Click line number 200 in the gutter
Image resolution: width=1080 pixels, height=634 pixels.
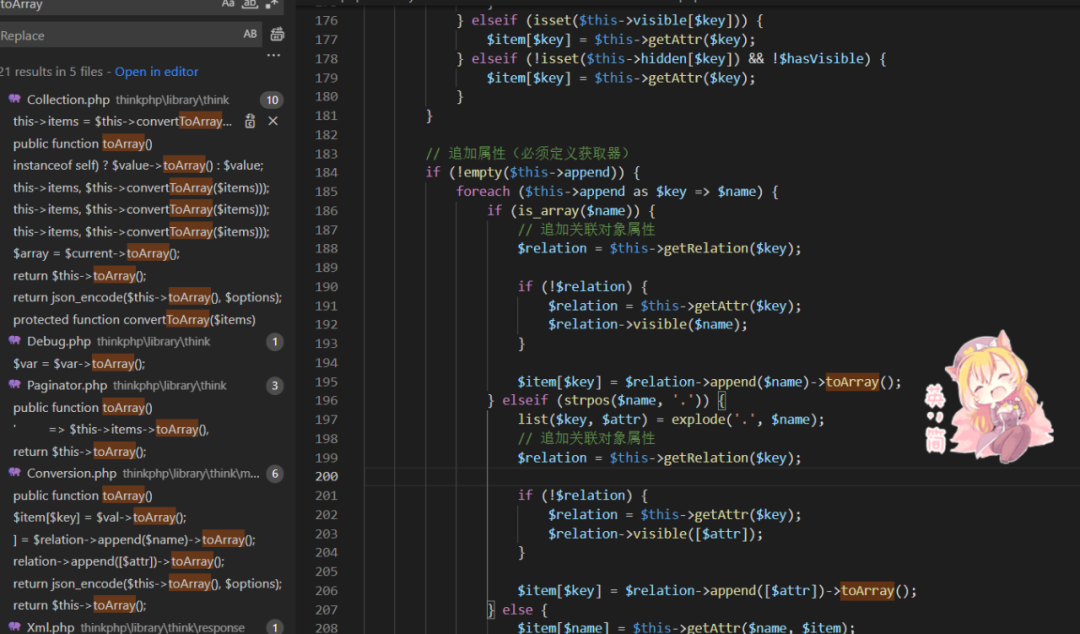[326, 476]
